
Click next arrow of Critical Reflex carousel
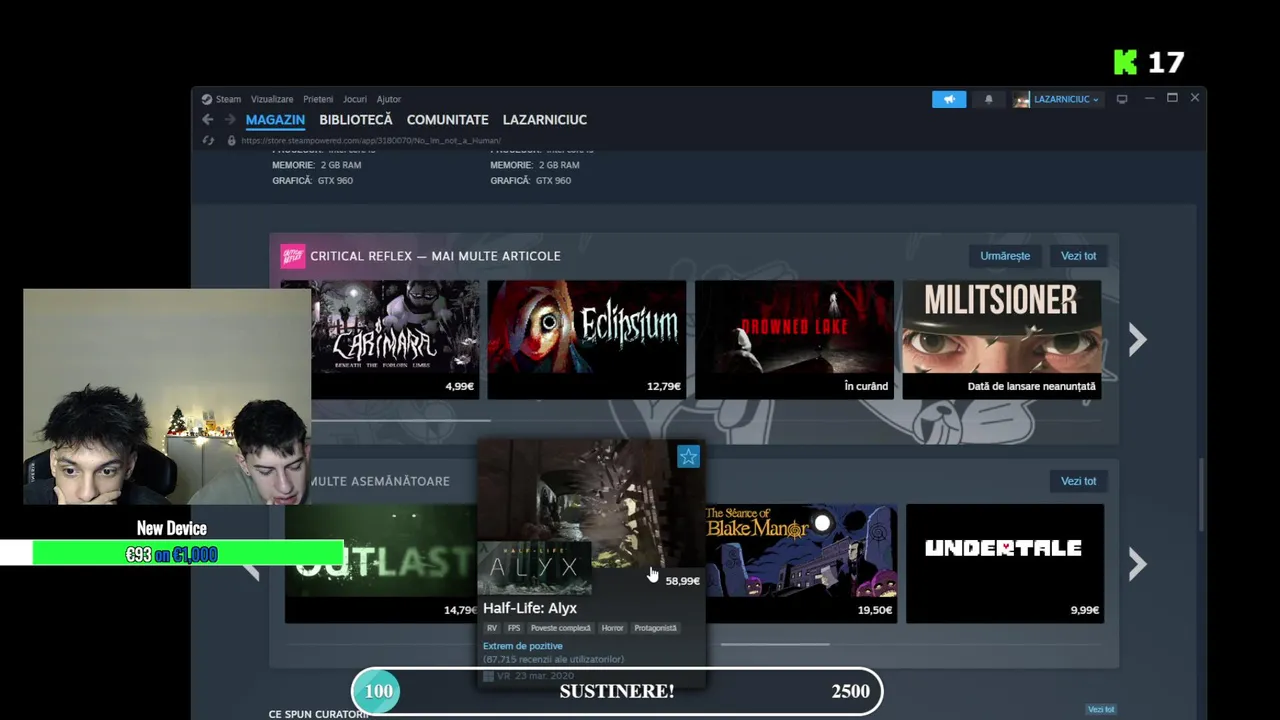coord(1137,340)
